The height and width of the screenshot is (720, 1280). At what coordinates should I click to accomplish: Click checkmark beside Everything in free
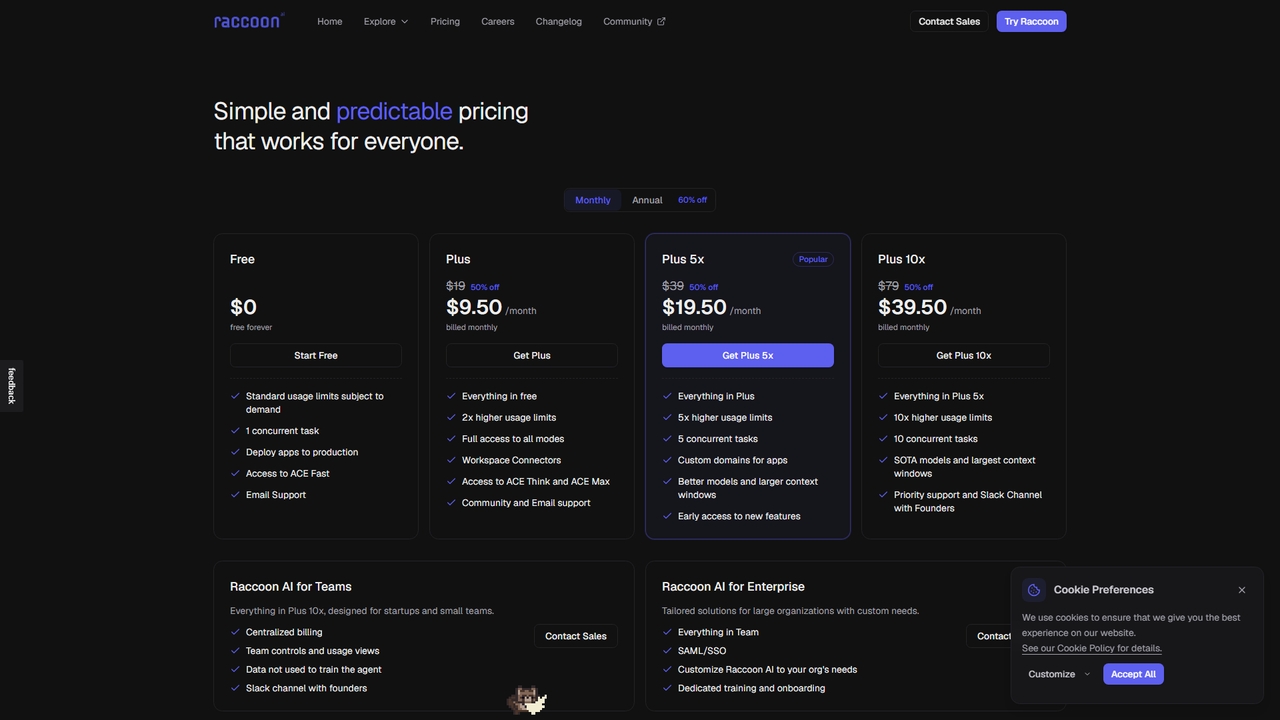pyautogui.click(x=451, y=396)
